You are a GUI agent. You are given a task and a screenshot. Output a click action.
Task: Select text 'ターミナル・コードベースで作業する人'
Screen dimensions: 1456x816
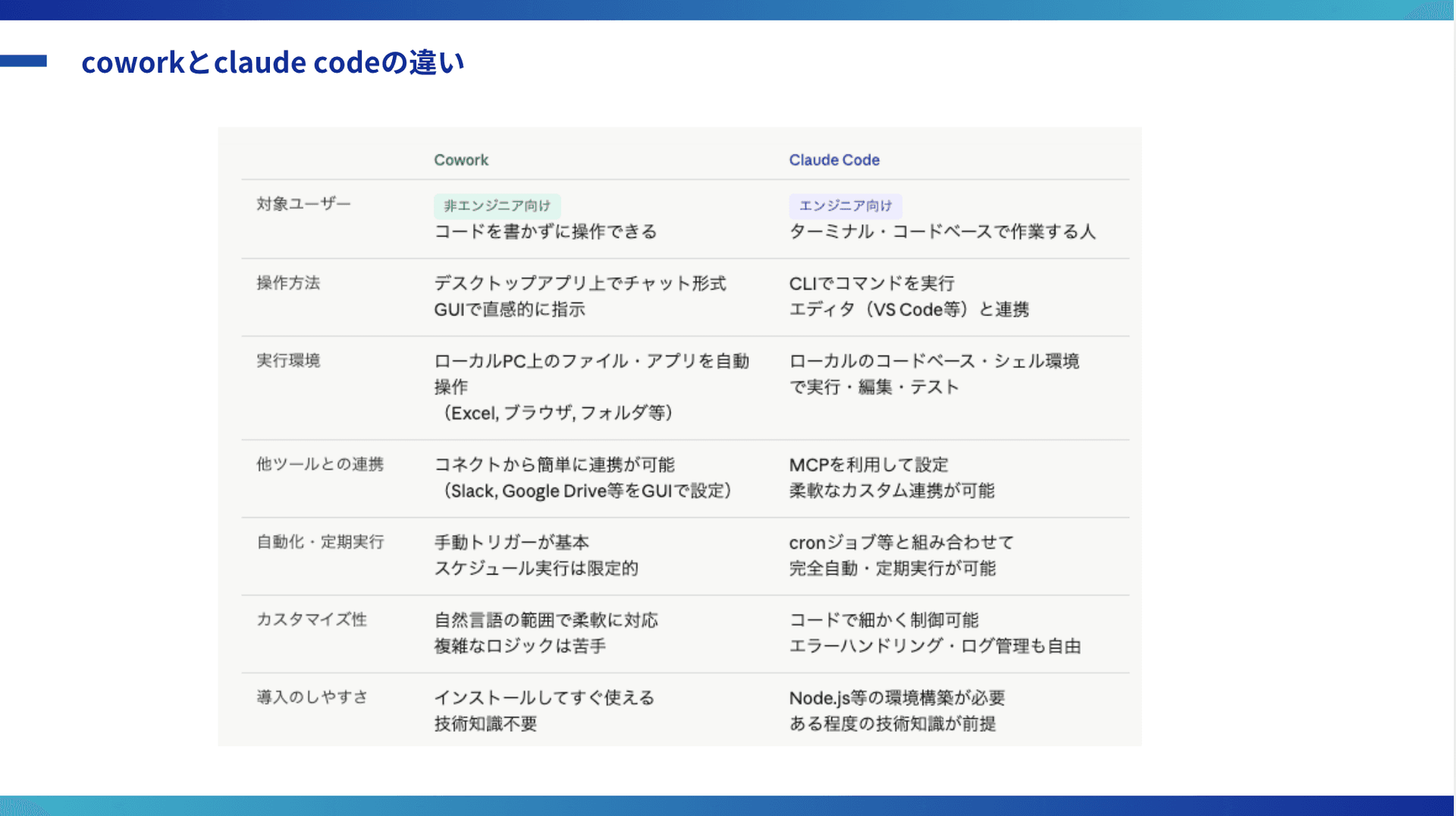[x=943, y=231]
